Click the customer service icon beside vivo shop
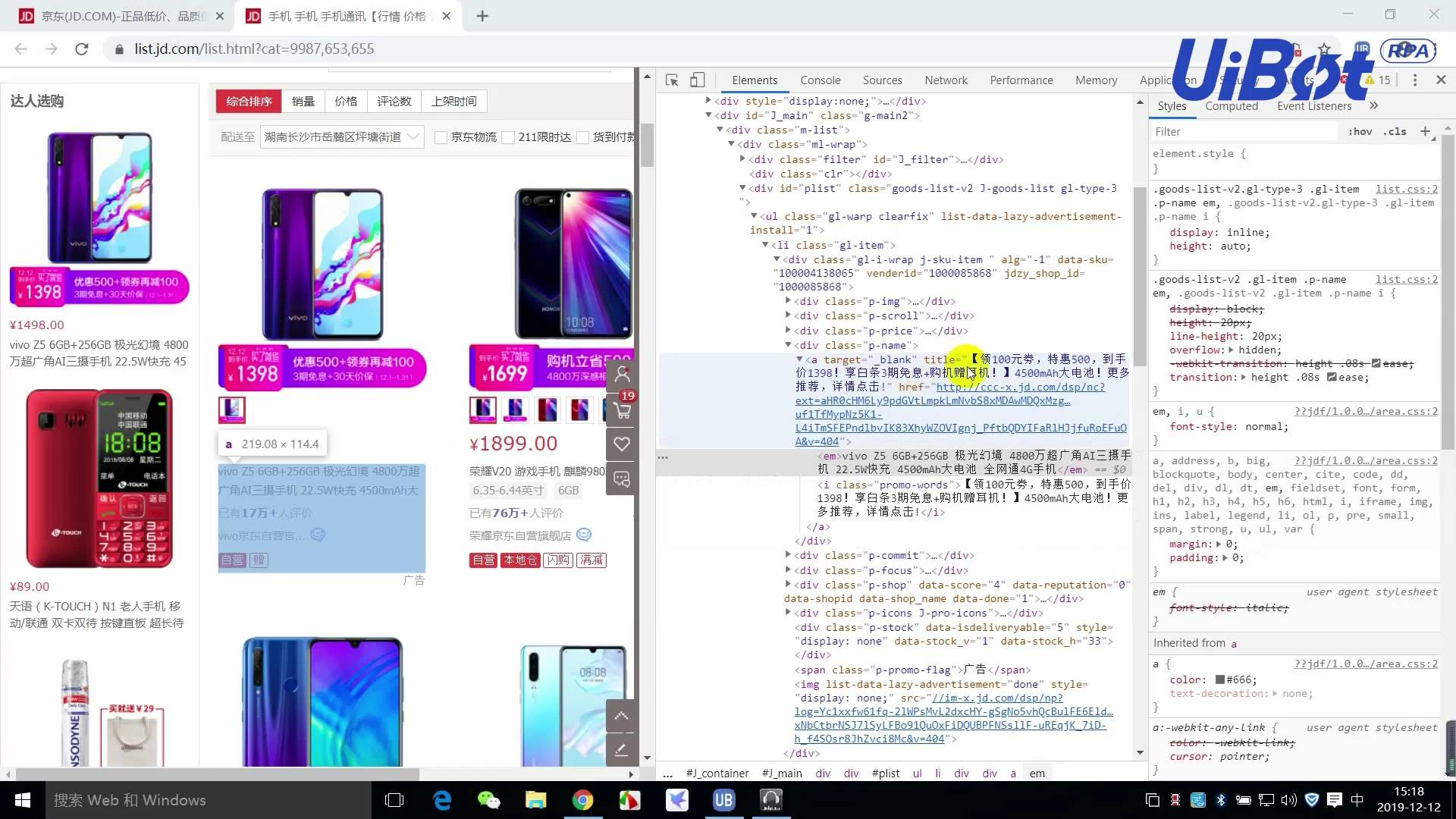This screenshot has height=819, width=1456. click(318, 535)
